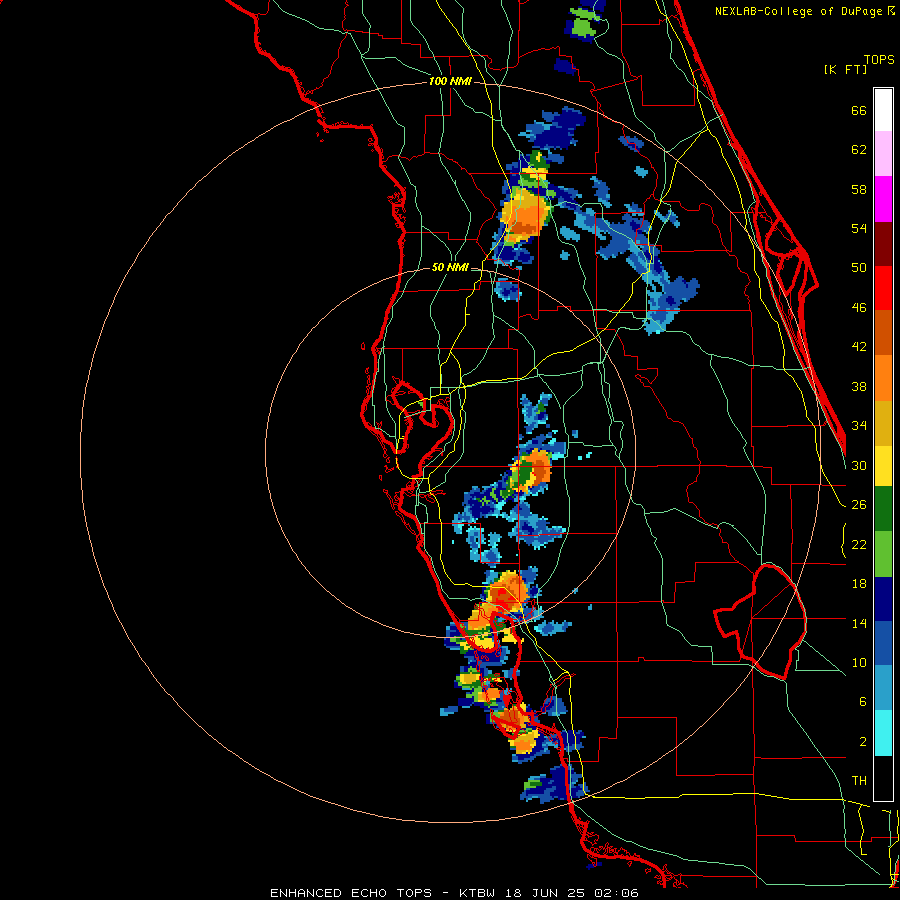Click the 2 legend value
Screen dimensions: 900x900
(x=862, y=741)
